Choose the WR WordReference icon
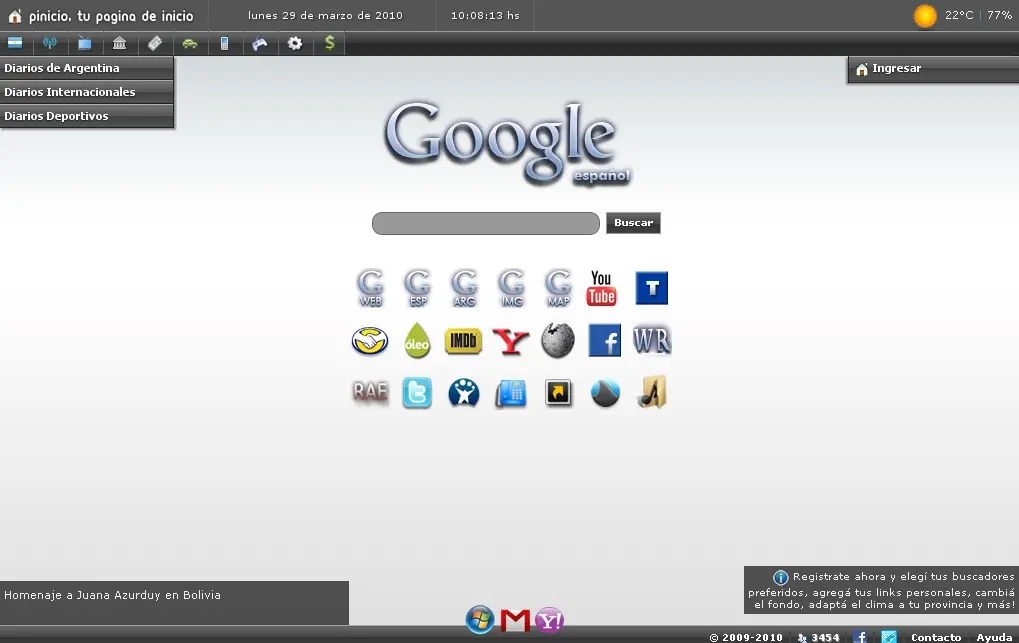This screenshot has height=643, width=1019. click(x=652, y=341)
